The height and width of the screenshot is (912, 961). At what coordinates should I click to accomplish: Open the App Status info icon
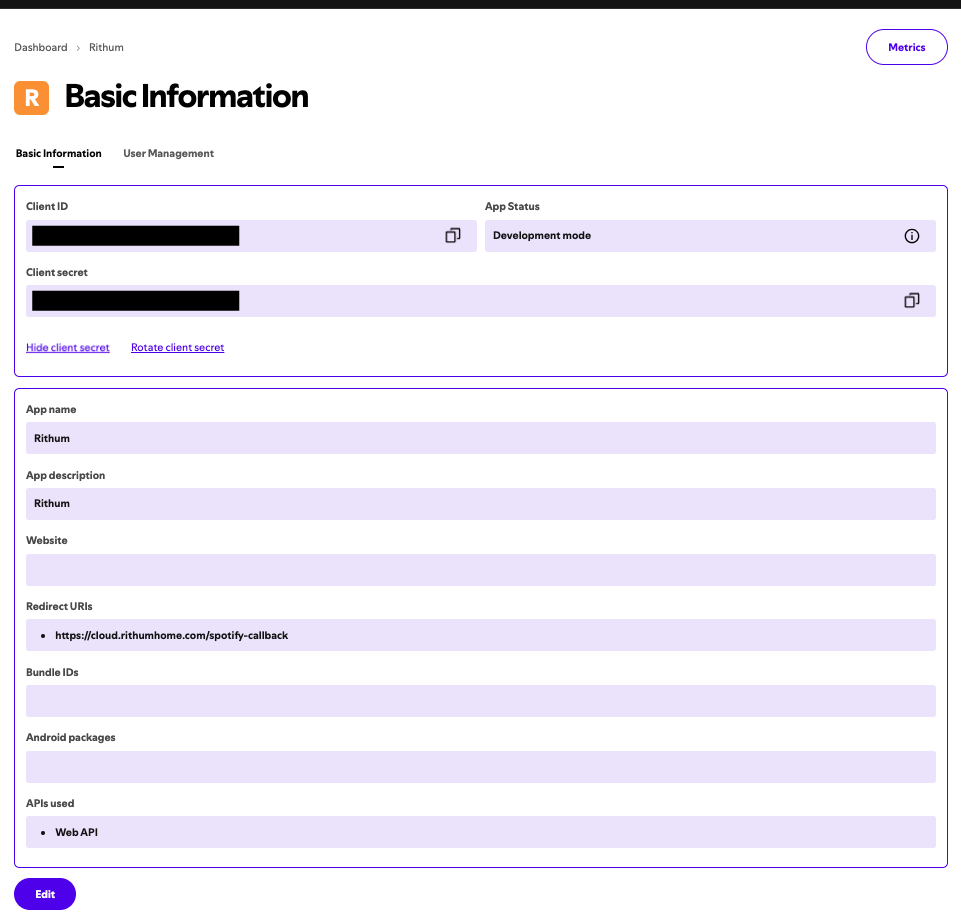pyautogui.click(x=911, y=236)
